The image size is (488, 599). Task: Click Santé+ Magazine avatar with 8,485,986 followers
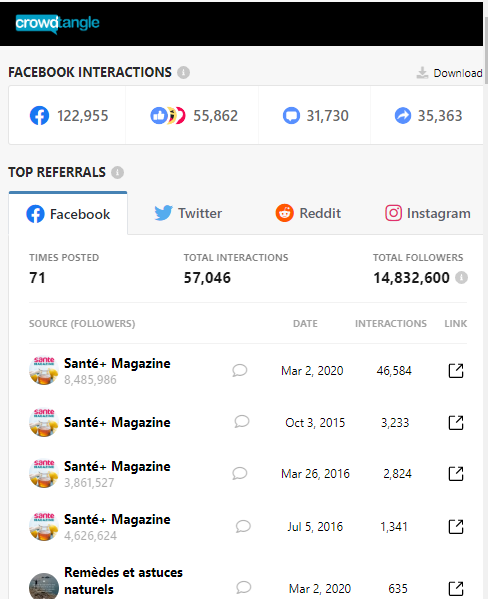[x=44, y=371]
